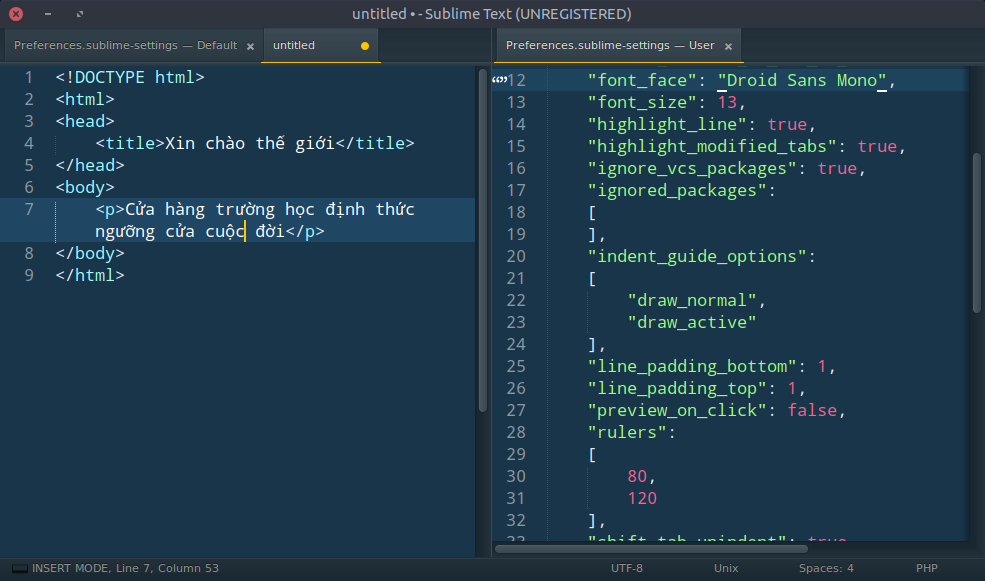Click the opening <body> tag on line 6

click(85, 187)
